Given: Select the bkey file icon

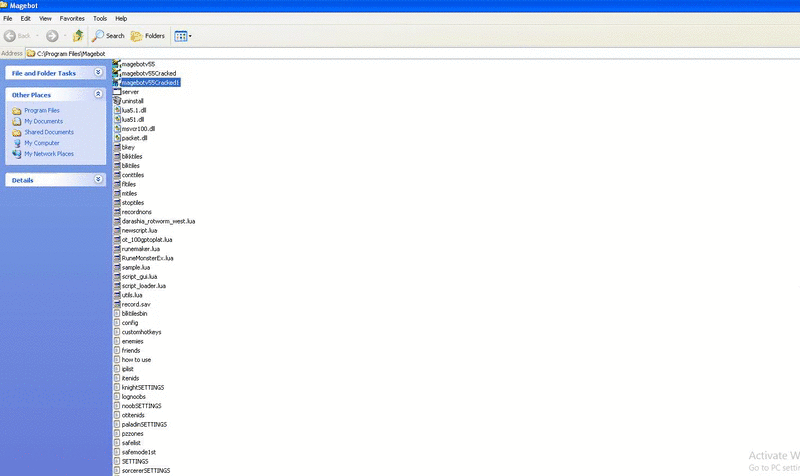Looking at the screenshot, I should 117,147.
